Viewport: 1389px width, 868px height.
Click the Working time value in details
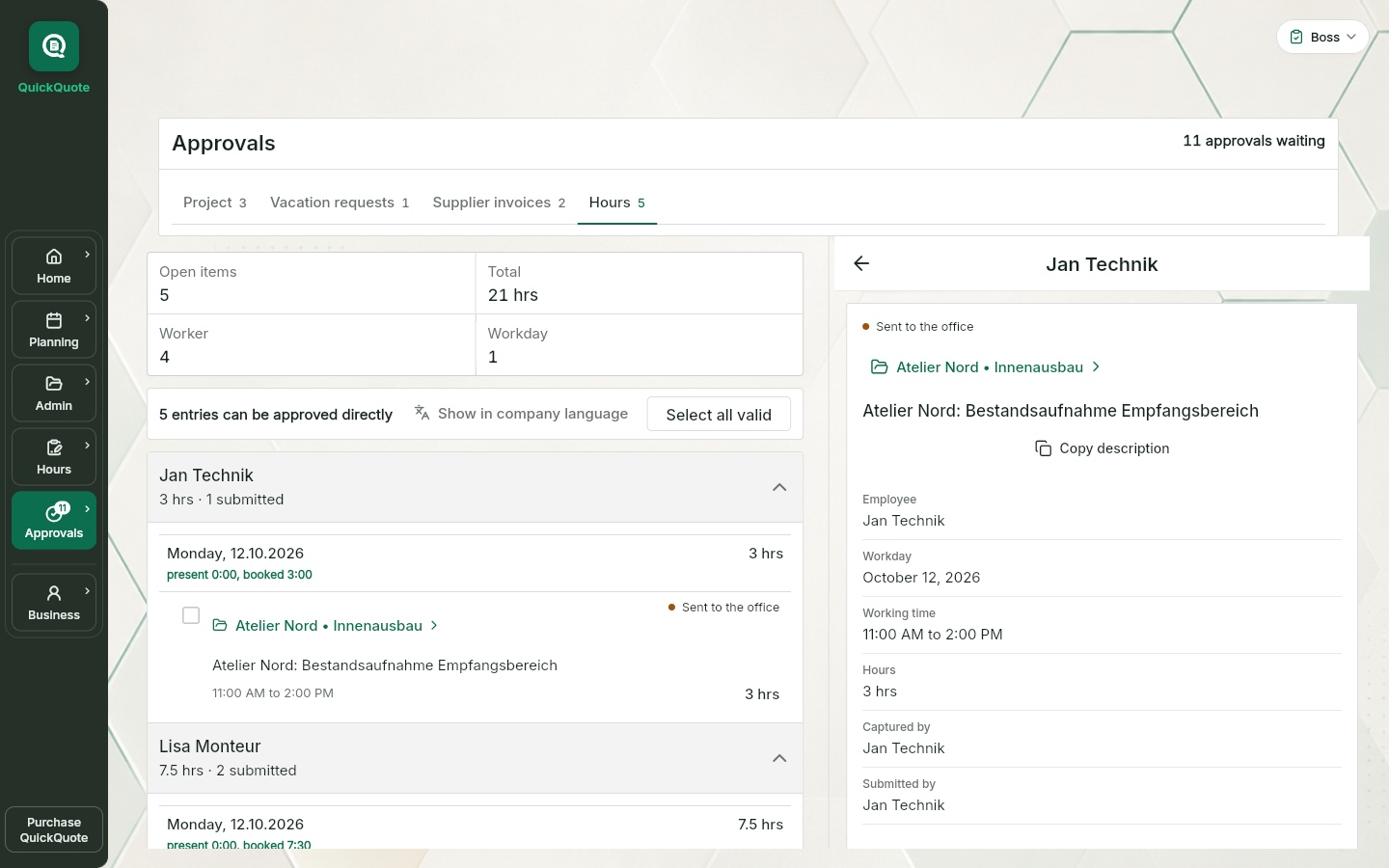pyautogui.click(x=933, y=635)
